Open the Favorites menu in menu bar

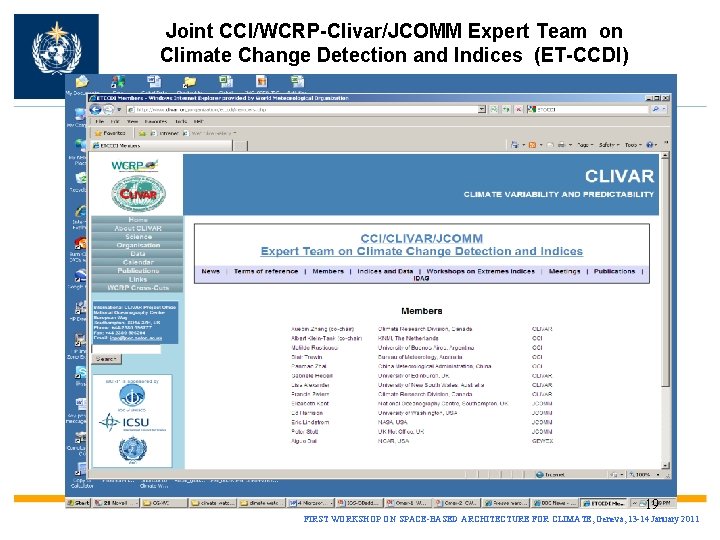point(156,122)
